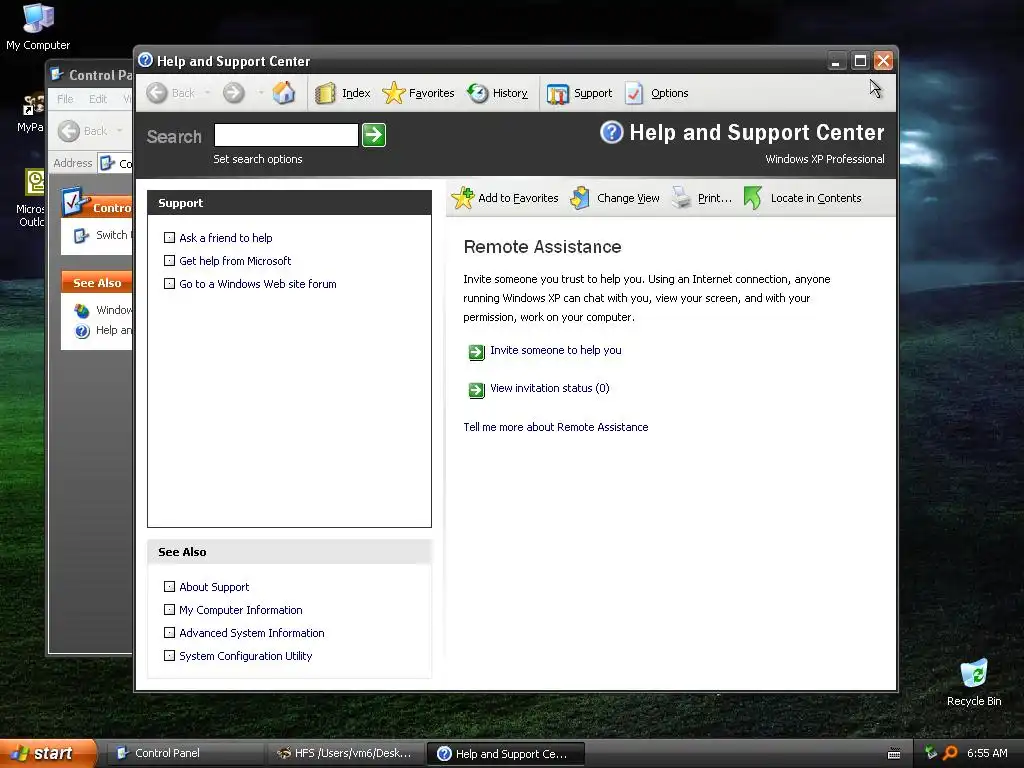Click the taskbar clock 6:55 AM

pyautogui.click(x=987, y=753)
